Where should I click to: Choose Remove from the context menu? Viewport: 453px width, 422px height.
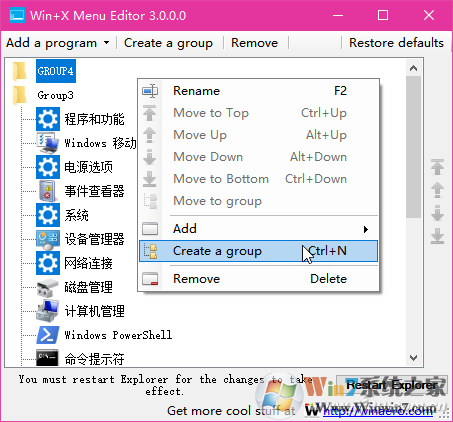click(259, 279)
